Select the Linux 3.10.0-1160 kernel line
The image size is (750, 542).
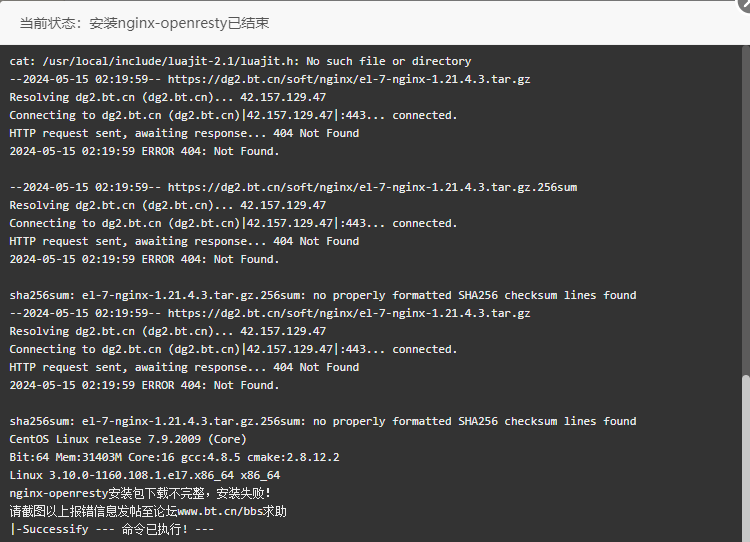(x=144, y=475)
